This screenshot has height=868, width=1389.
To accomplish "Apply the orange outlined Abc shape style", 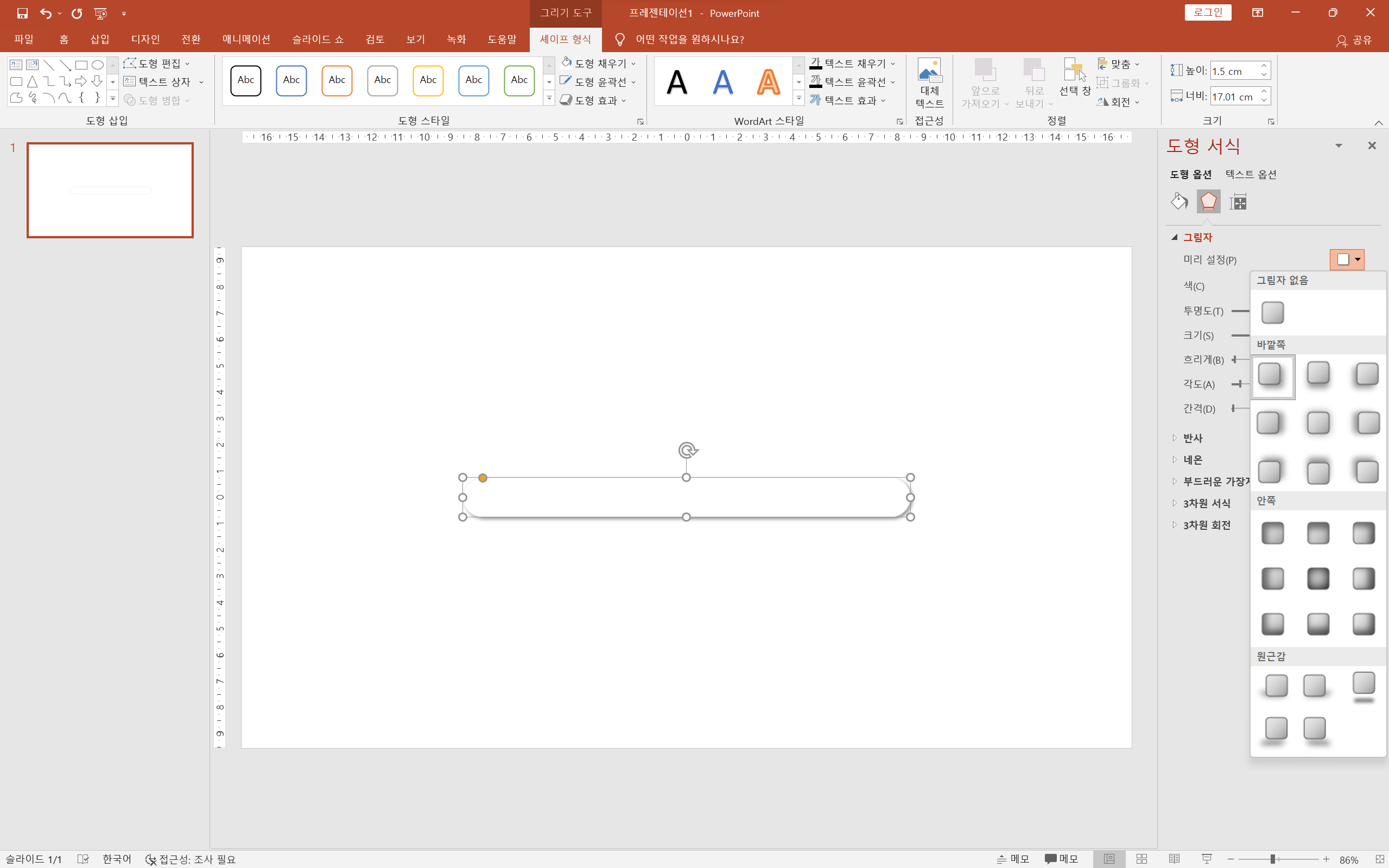I will point(337,80).
